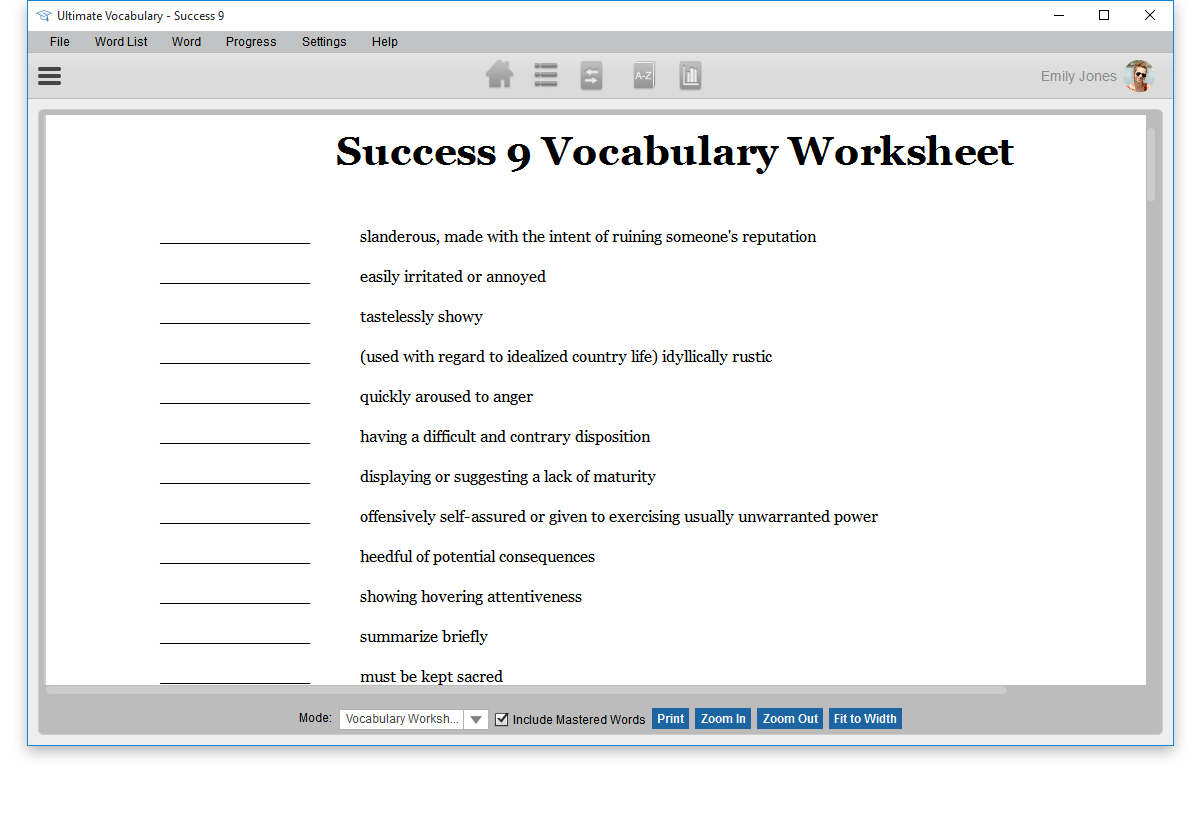Click Emily Jones profile avatar
The width and height of the screenshot is (1200, 834).
coord(1138,76)
